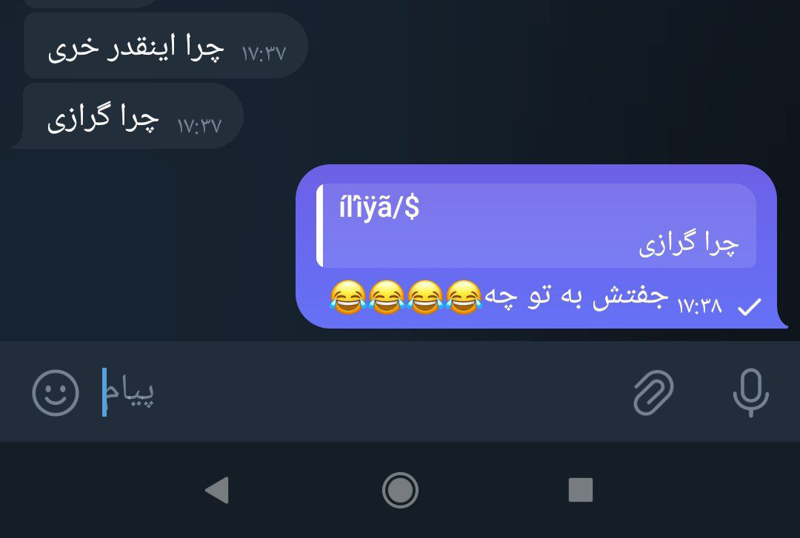Select the incoming bubble چرا گرازی

pos(128,116)
